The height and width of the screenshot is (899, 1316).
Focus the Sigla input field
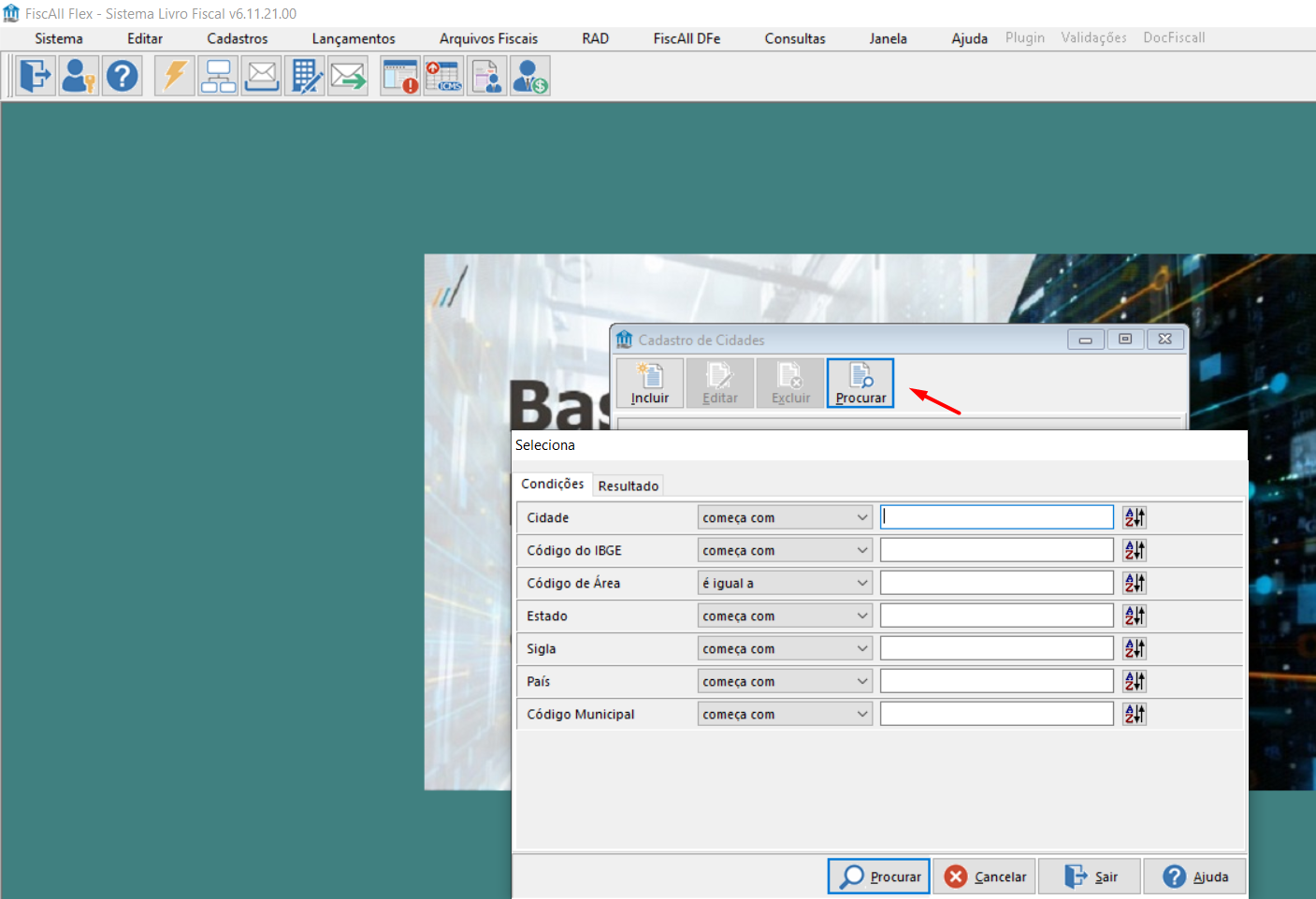coord(997,648)
